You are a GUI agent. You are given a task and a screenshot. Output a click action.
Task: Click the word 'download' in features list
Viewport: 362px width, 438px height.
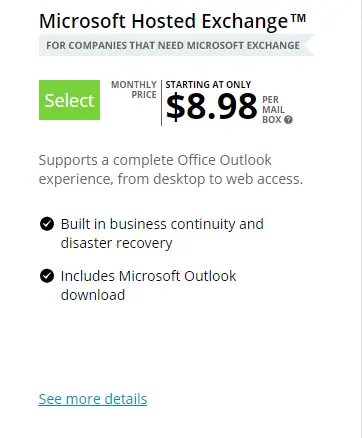(93, 295)
